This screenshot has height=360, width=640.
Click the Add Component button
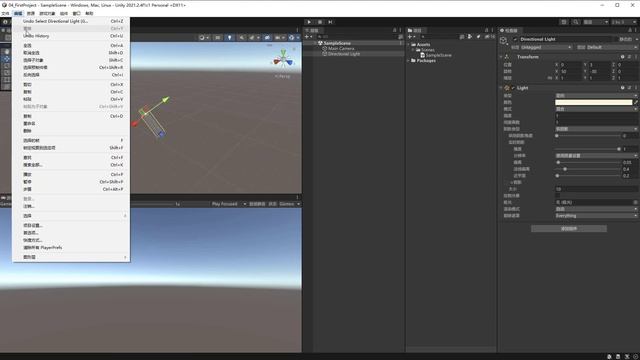[x=569, y=229]
